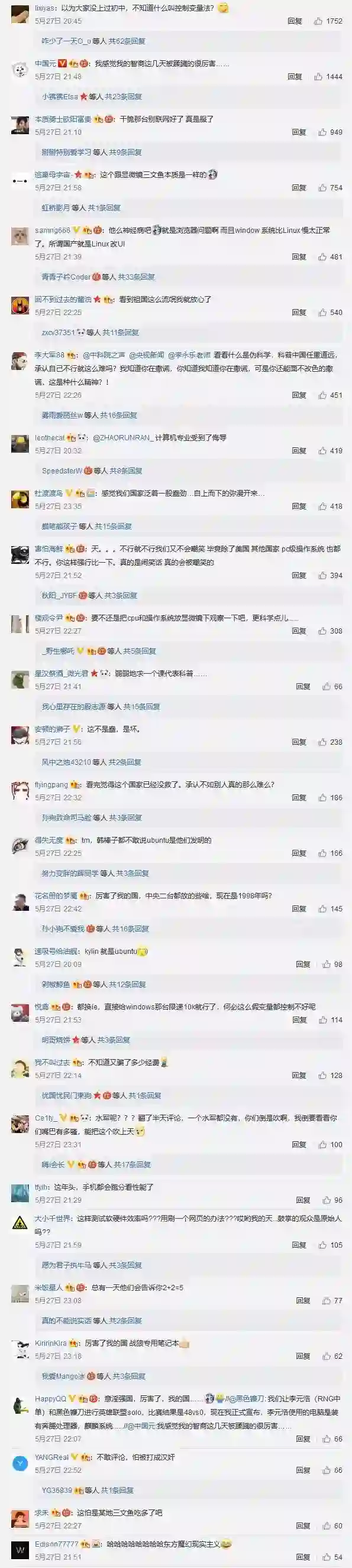Like leothecat's comment with 419 likes

click(x=323, y=450)
